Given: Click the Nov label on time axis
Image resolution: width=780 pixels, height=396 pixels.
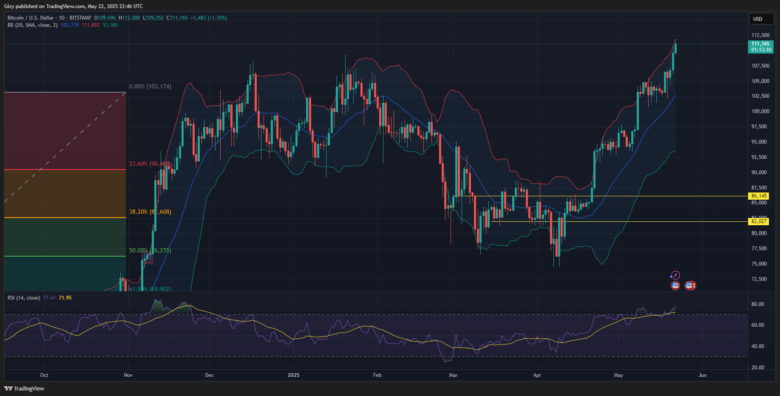Looking at the screenshot, I should (128, 374).
